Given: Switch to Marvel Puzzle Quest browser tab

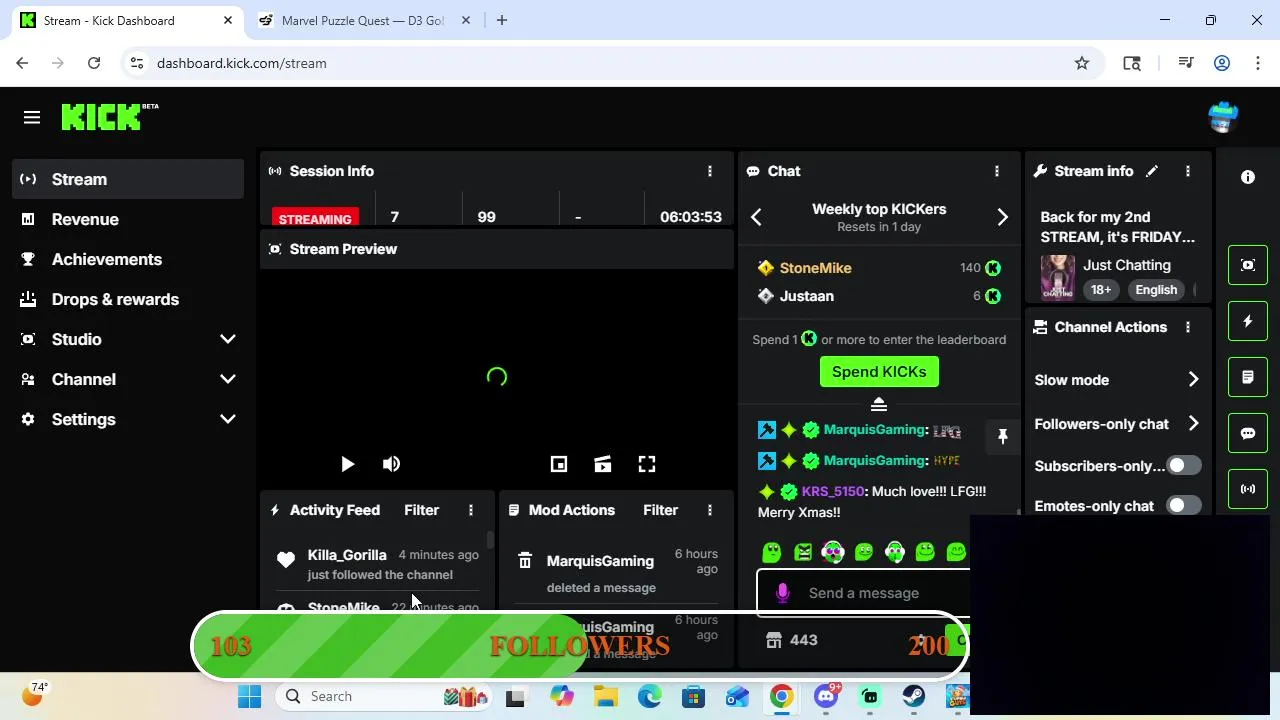Looking at the screenshot, I should click(x=362, y=20).
